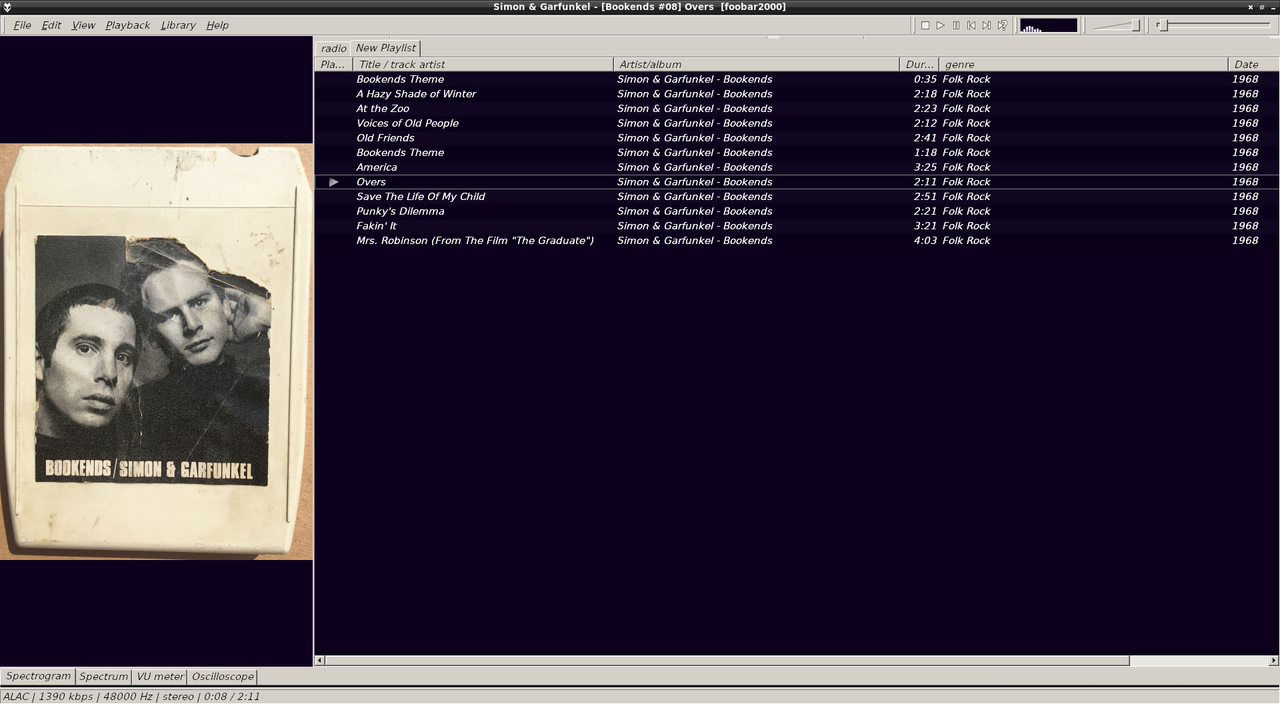
Task: Select the track At the Zoo
Action: point(797,108)
